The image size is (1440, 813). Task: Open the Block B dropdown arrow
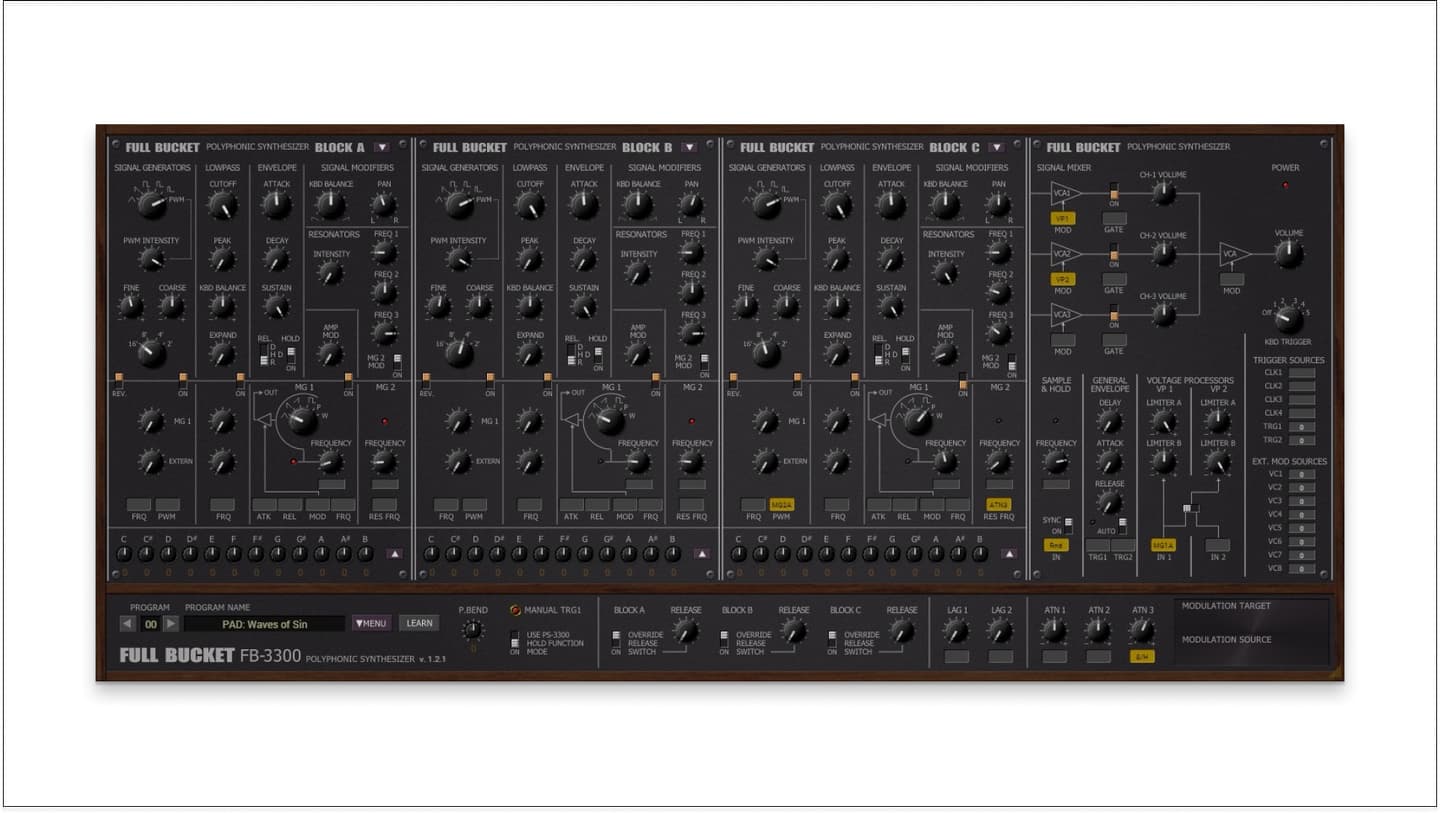pos(689,147)
